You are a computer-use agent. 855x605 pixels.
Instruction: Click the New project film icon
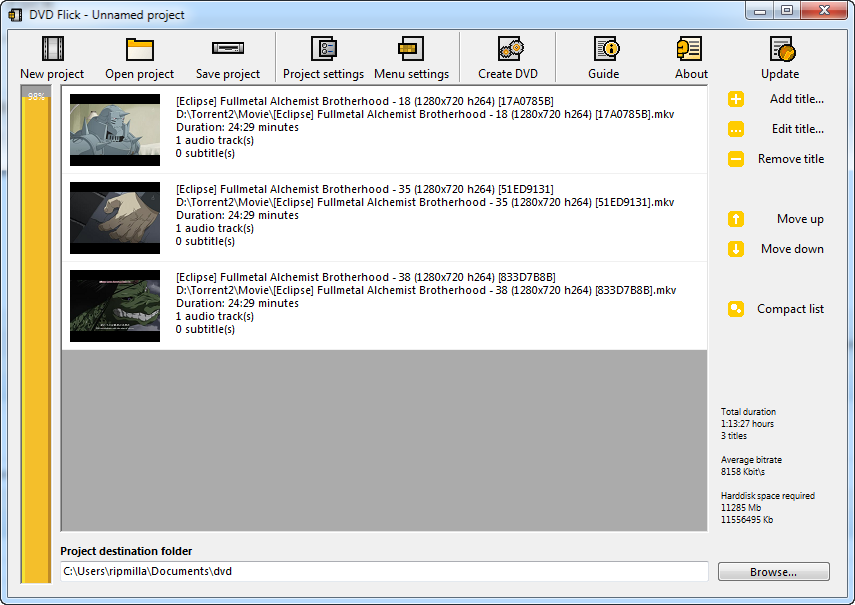[52, 49]
